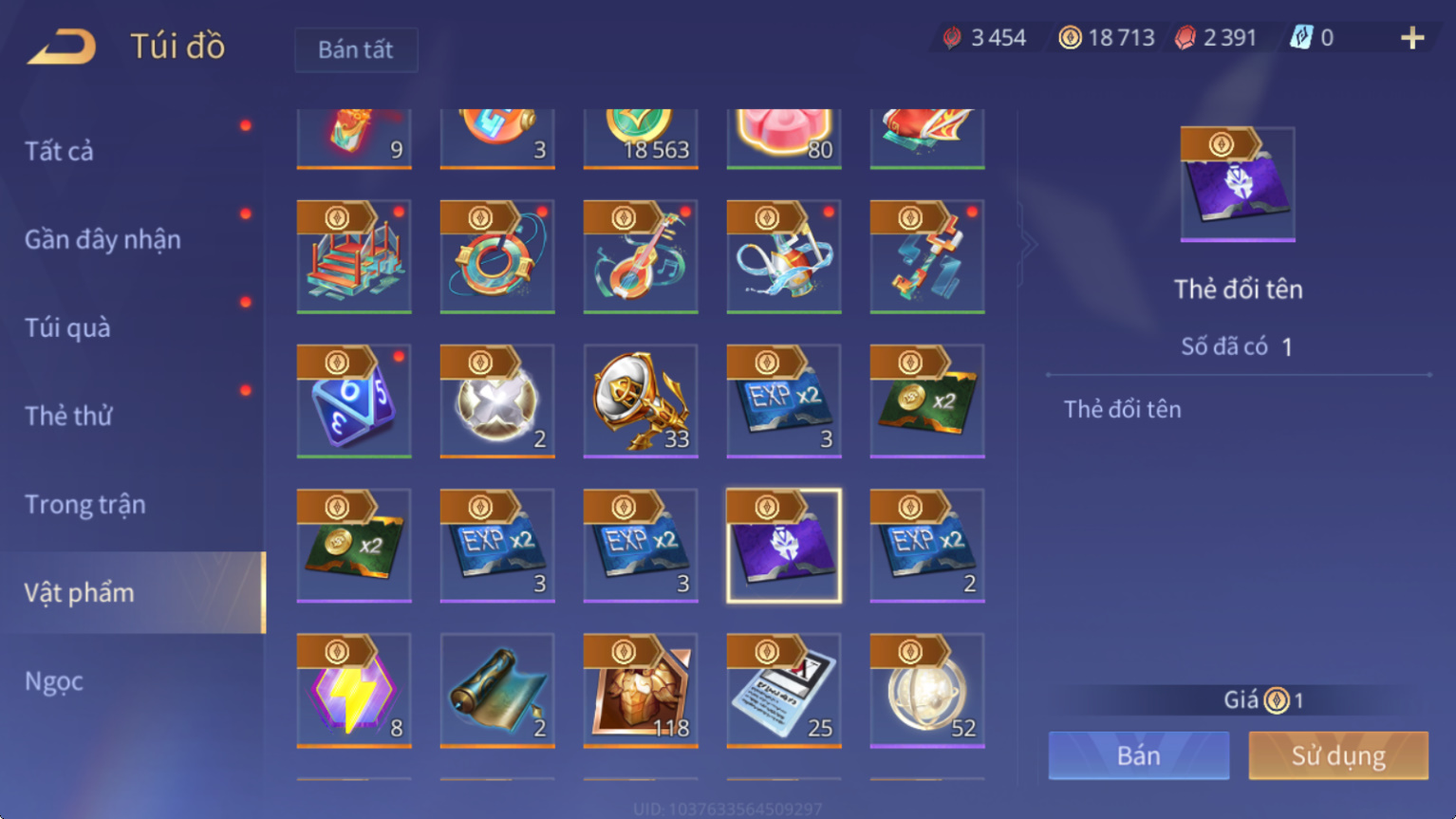Select the guitar item icon
1456x819 pixels.
[x=641, y=256]
